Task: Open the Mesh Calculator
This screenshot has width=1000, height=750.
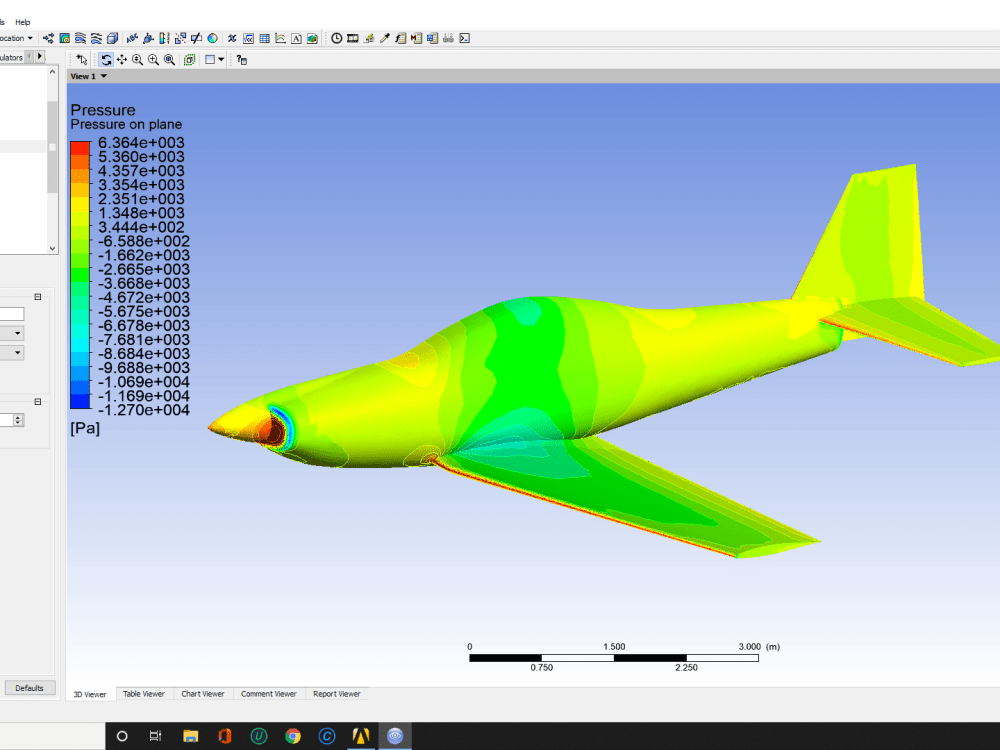Action: point(432,38)
